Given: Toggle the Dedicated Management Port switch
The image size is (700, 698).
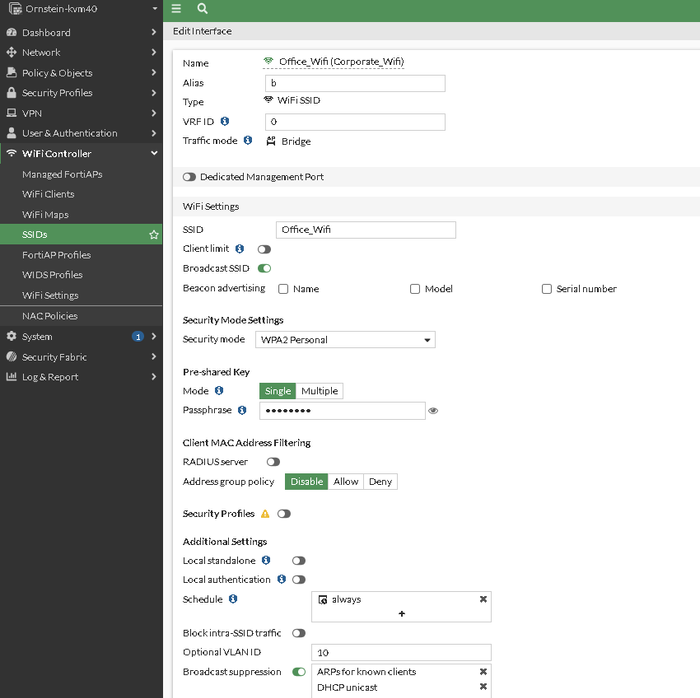Looking at the screenshot, I should [x=189, y=177].
